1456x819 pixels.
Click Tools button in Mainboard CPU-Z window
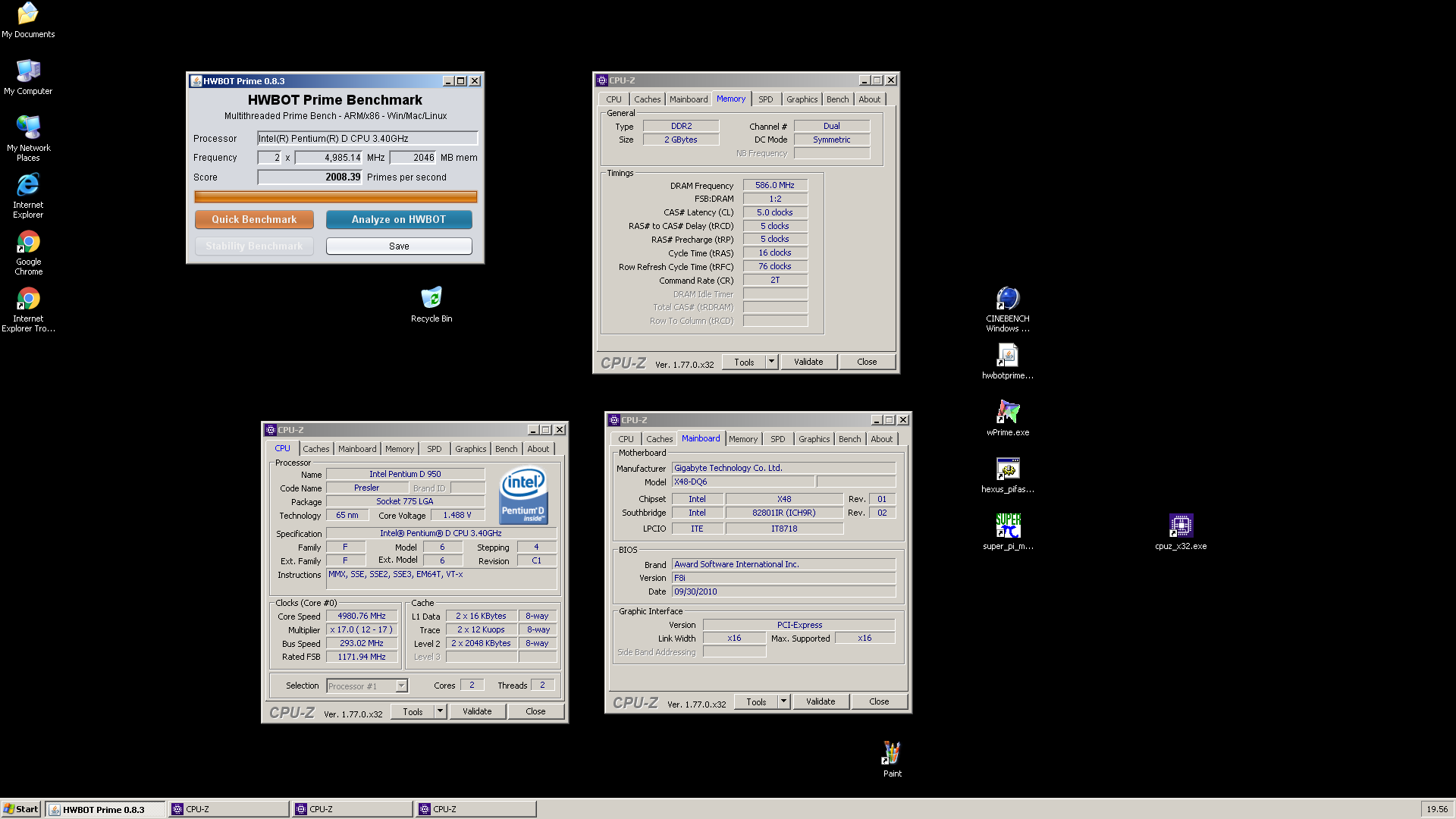756,701
